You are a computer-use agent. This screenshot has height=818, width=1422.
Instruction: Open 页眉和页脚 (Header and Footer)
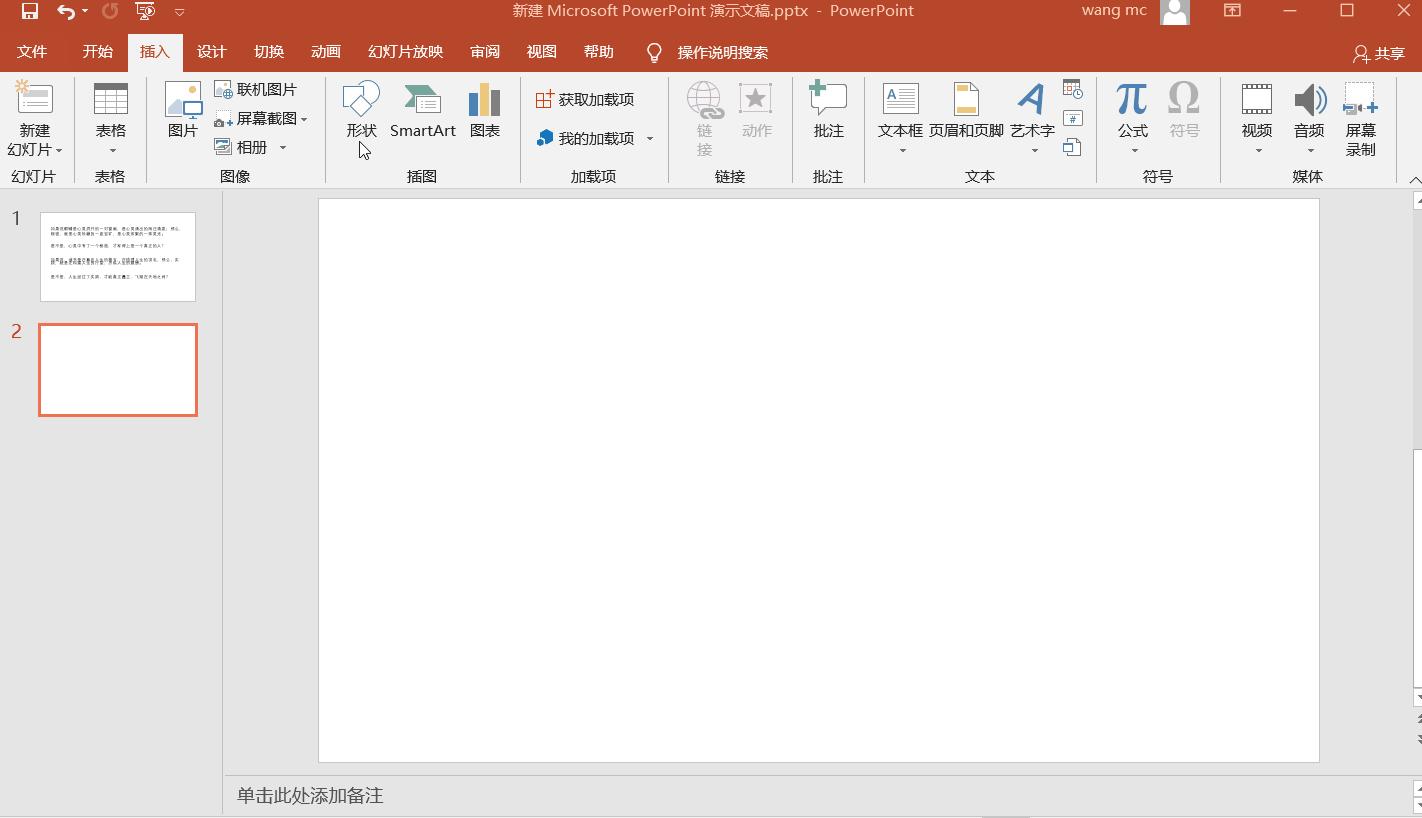coord(965,110)
